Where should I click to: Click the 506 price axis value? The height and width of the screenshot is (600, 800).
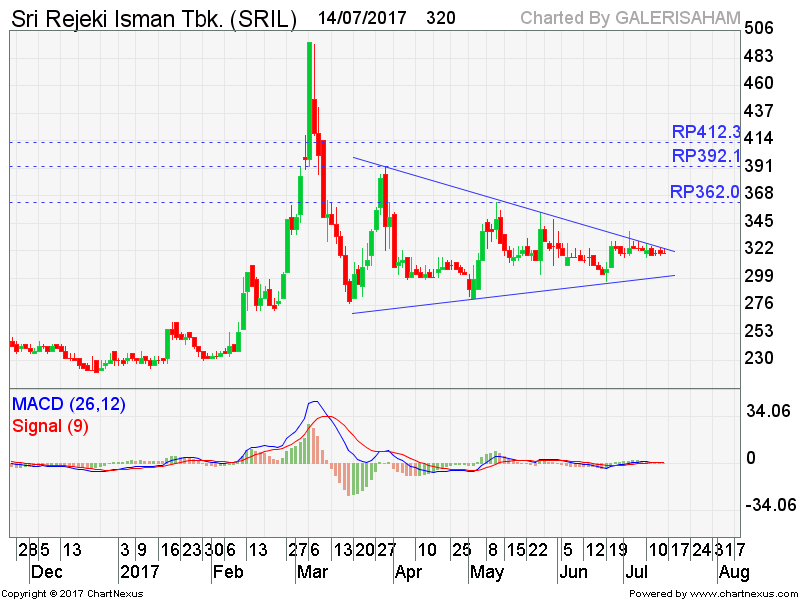(x=760, y=29)
